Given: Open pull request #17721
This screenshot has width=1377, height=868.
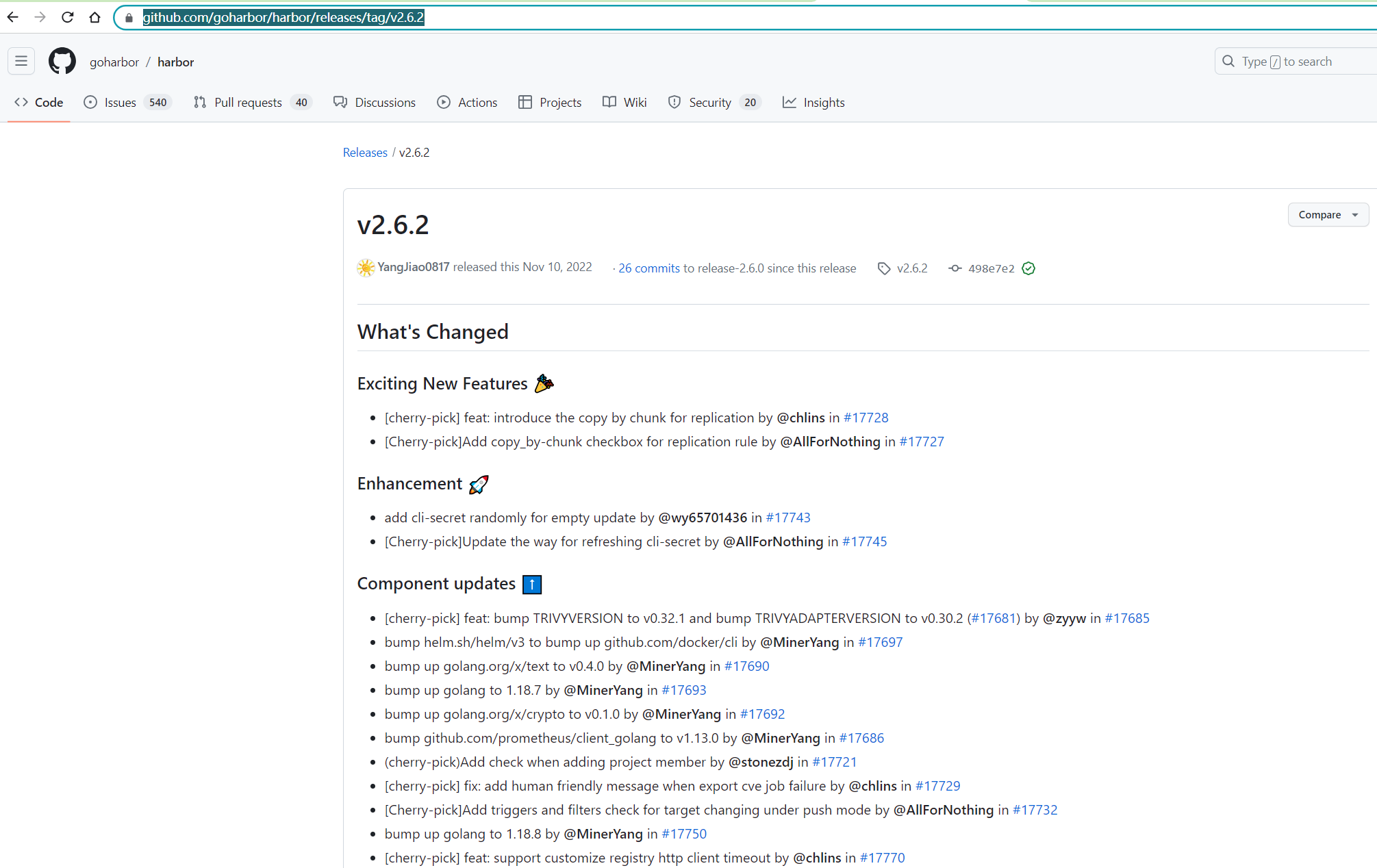Looking at the screenshot, I should tap(835, 762).
